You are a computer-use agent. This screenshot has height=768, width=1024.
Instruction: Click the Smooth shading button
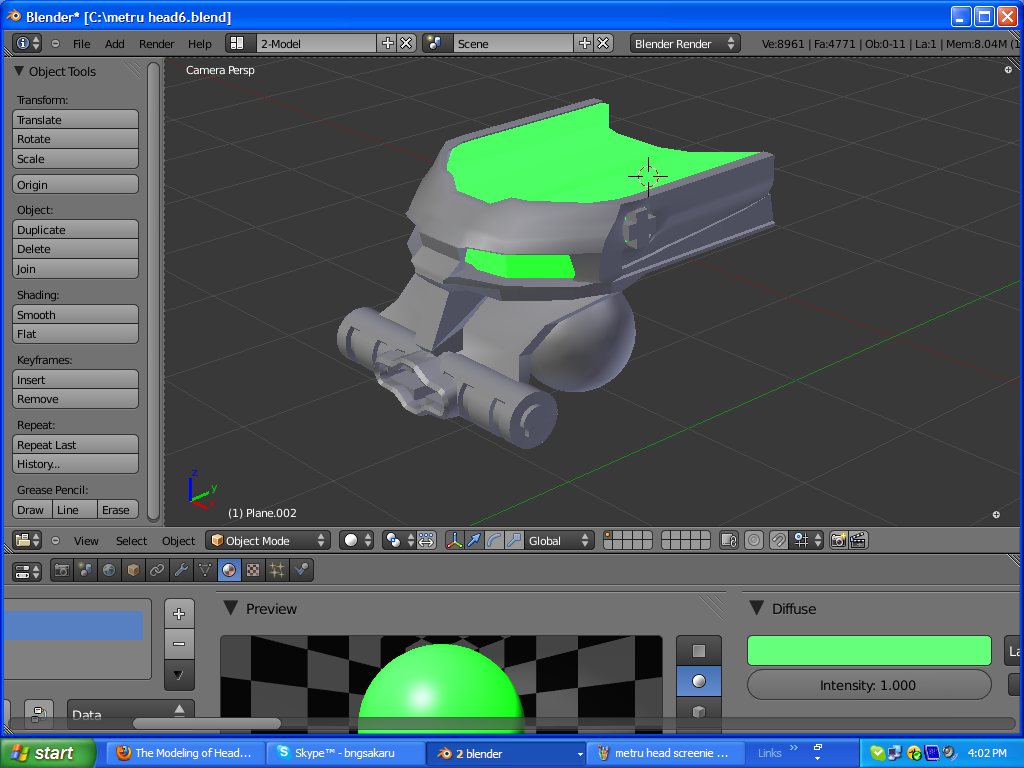click(75, 314)
